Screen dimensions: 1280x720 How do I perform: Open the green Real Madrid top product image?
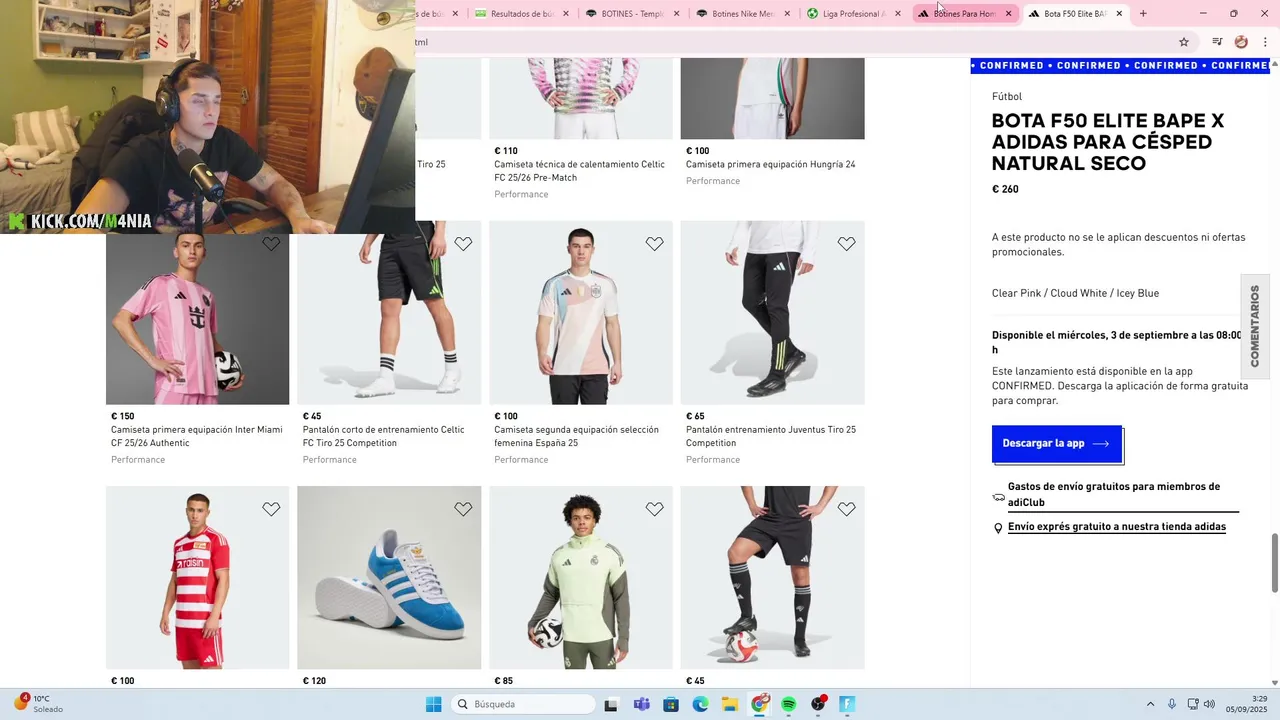tap(581, 577)
